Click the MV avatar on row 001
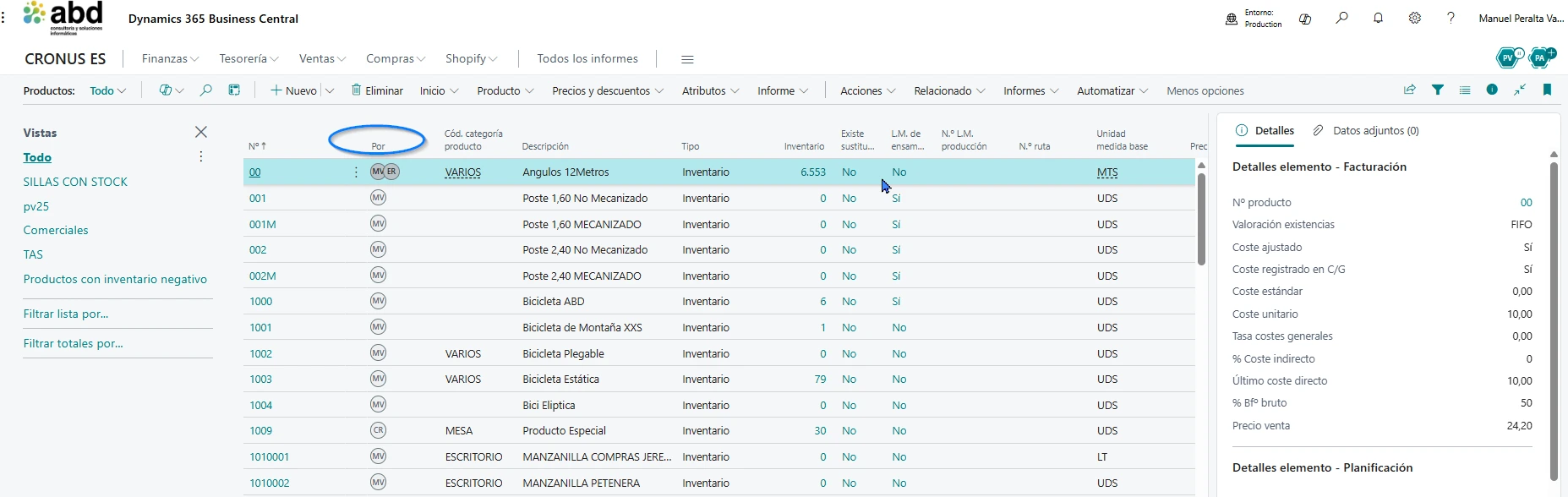 [378, 198]
